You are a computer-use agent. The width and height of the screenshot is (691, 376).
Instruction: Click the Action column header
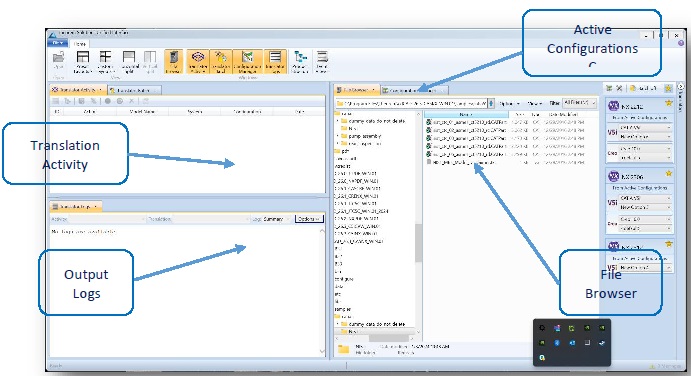90,112
